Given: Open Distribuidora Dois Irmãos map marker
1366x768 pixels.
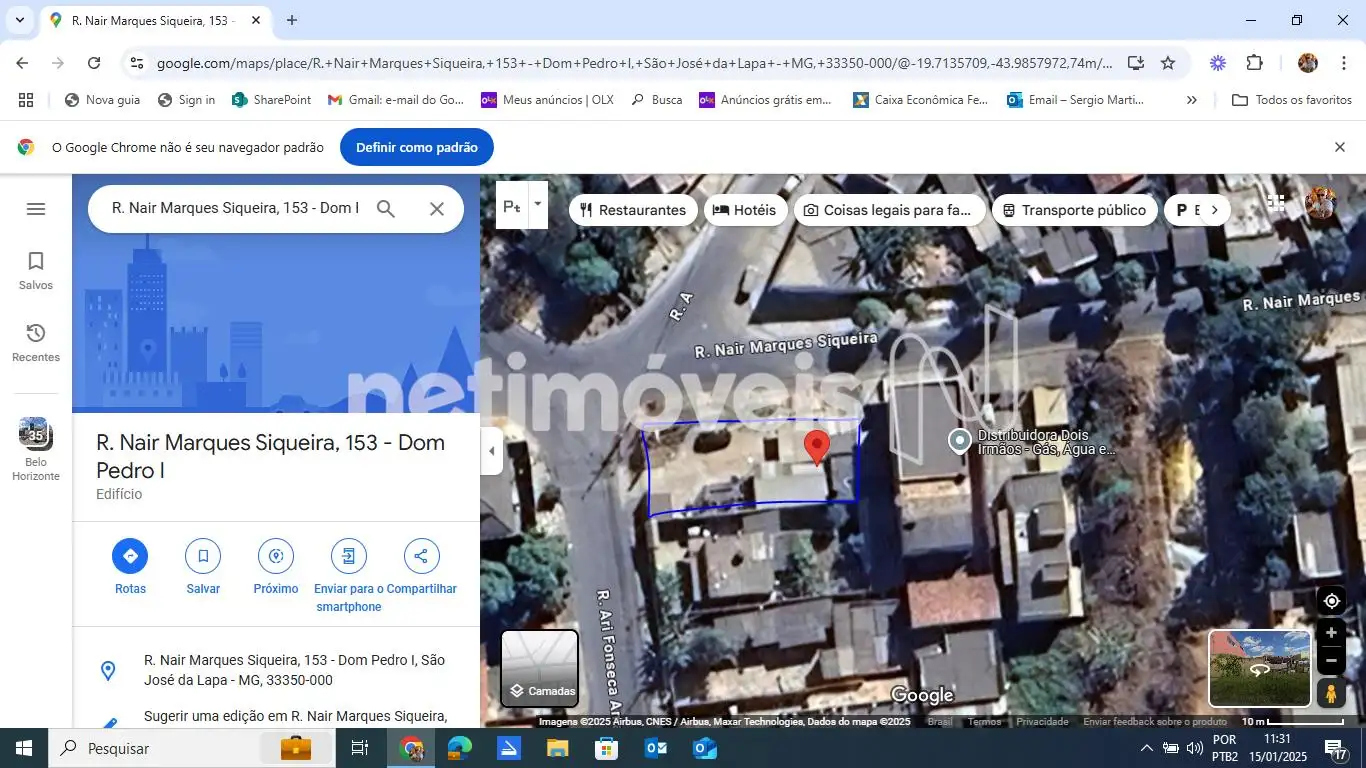Looking at the screenshot, I should pos(960,440).
